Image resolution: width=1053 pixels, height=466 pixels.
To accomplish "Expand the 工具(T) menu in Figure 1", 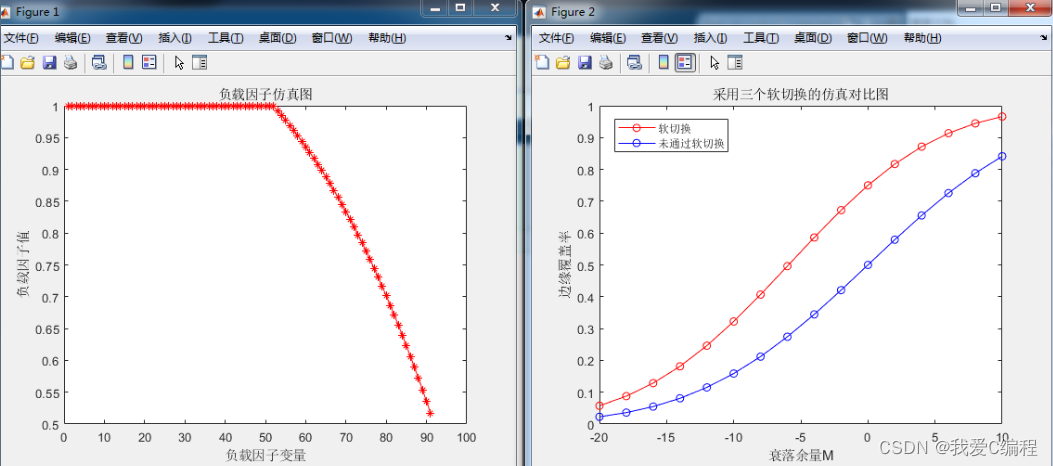I will [x=225, y=38].
